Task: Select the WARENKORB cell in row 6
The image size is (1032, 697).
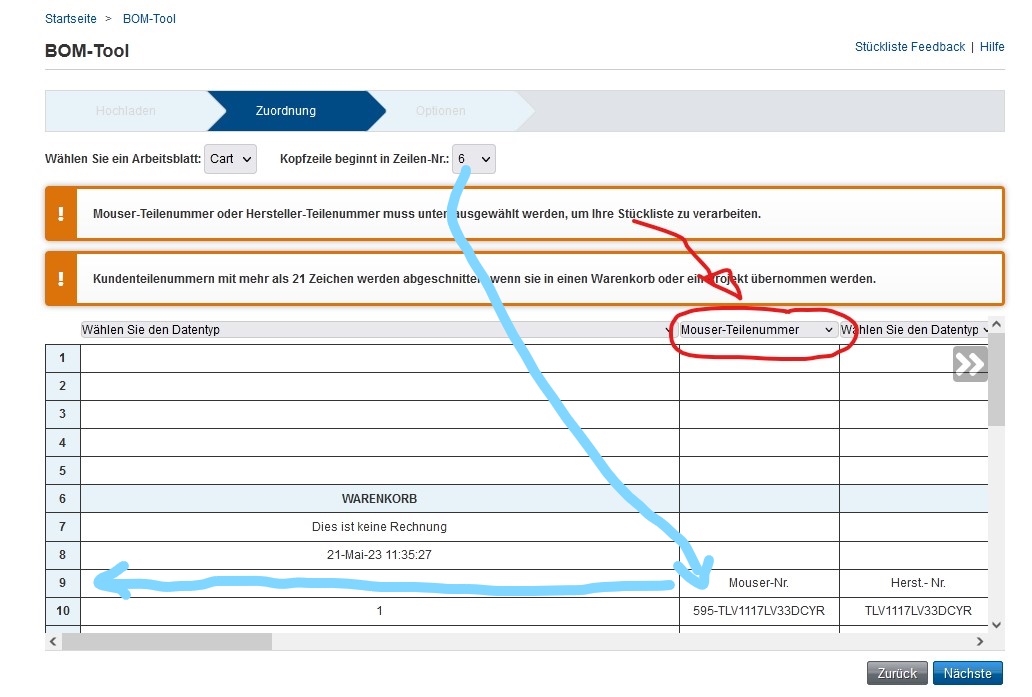Action: click(x=380, y=499)
